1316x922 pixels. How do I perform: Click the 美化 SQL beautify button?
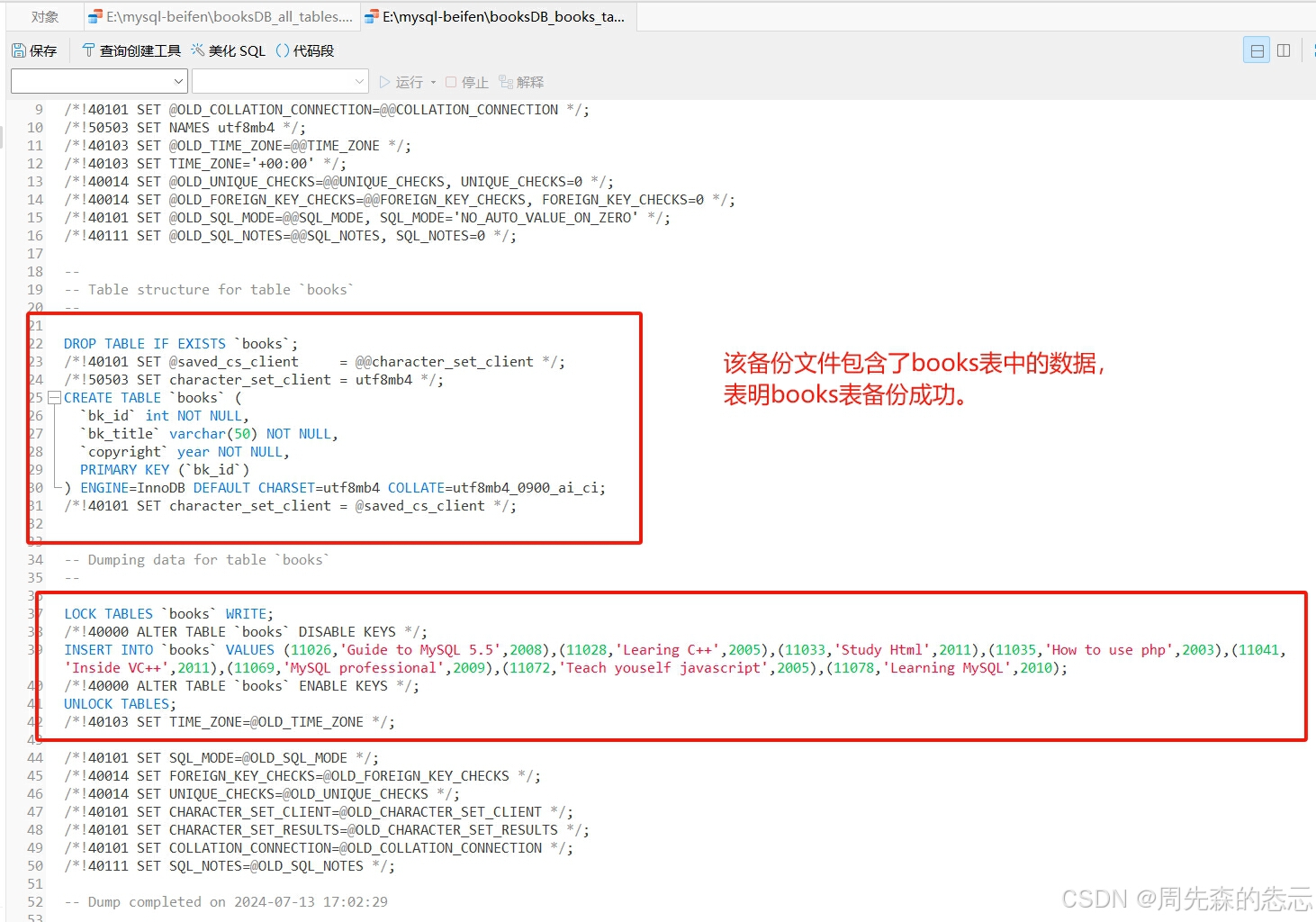coord(229,51)
